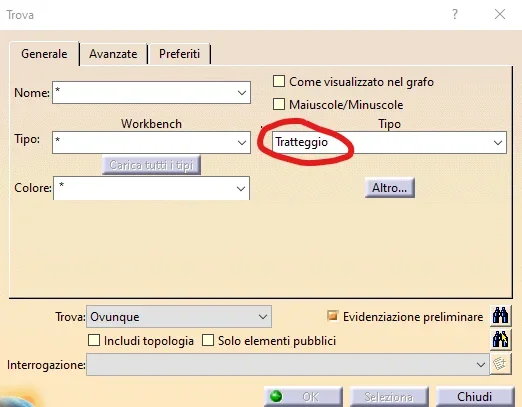Close the Trova dialog with the X
522x407 pixels.
pos(500,14)
